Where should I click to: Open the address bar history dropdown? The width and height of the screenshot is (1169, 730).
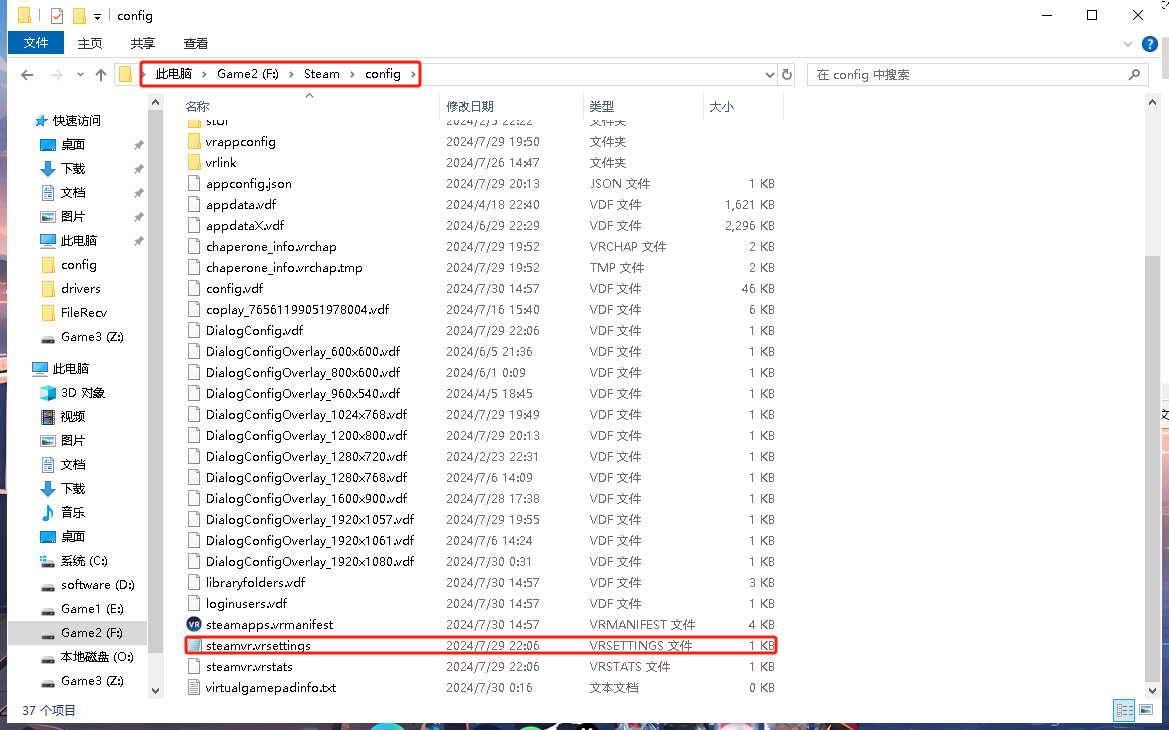point(769,75)
